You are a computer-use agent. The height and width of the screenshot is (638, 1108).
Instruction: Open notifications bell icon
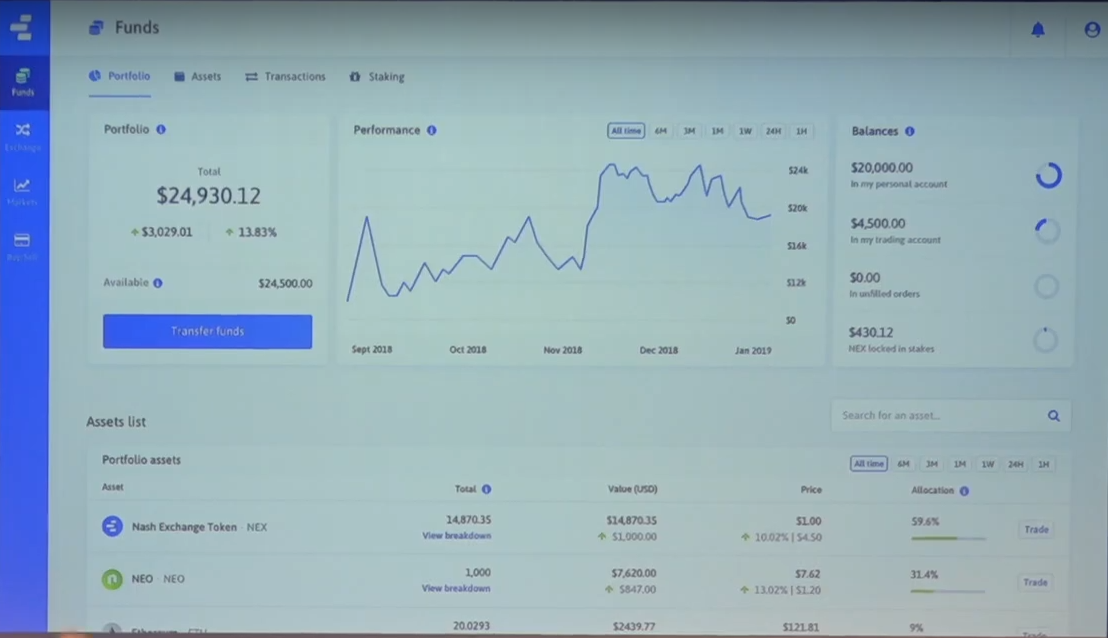pyautogui.click(x=1037, y=29)
